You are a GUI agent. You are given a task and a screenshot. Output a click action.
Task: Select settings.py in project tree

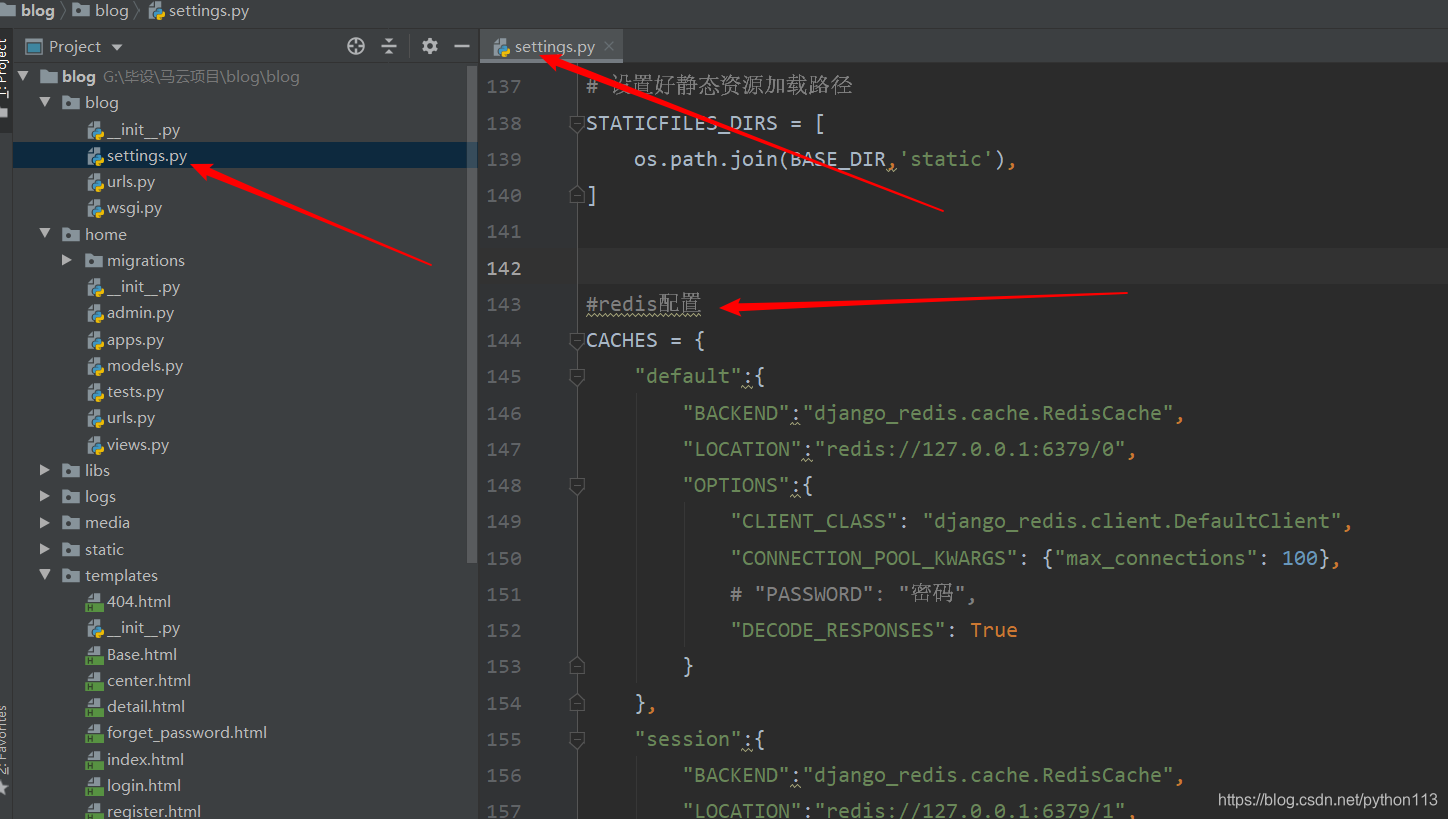(147, 155)
